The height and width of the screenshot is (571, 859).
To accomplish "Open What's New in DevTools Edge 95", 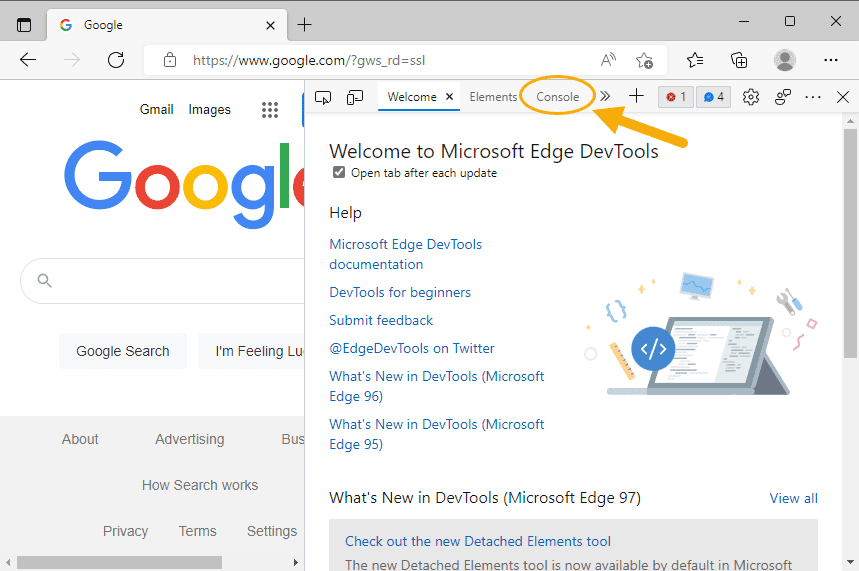I will click(x=437, y=434).
